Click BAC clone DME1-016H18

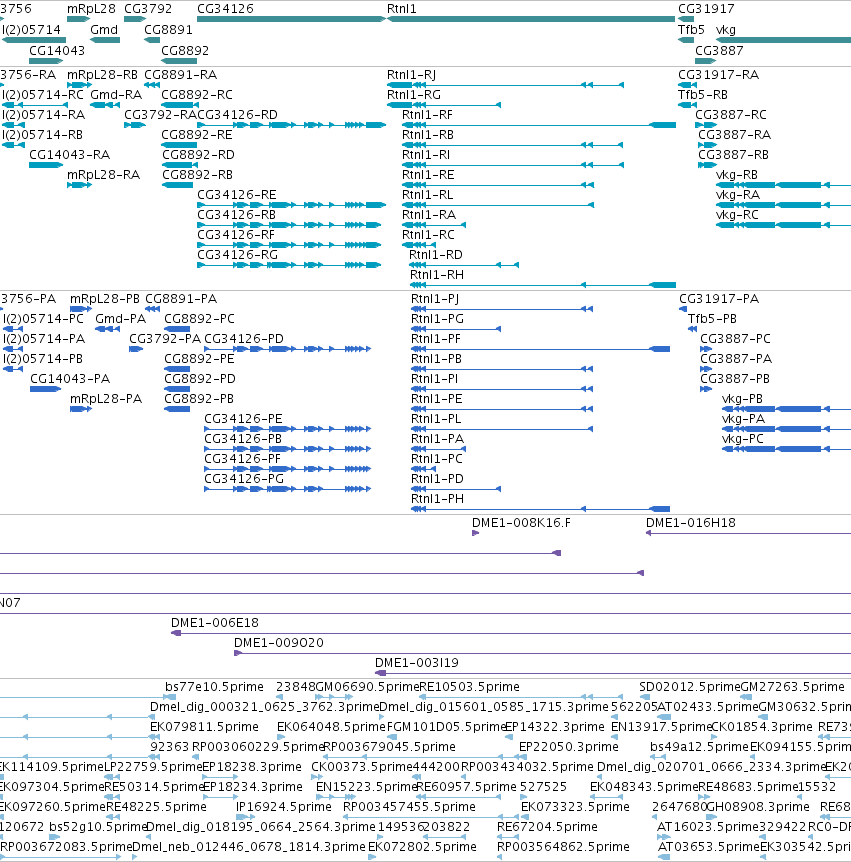tap(690, 523)
